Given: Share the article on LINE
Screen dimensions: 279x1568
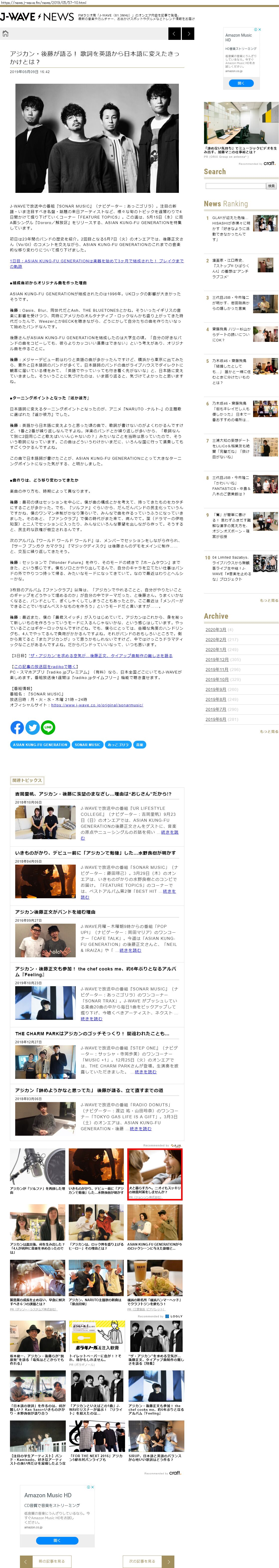Looking at the screenshot, I should tap(48, 727).
